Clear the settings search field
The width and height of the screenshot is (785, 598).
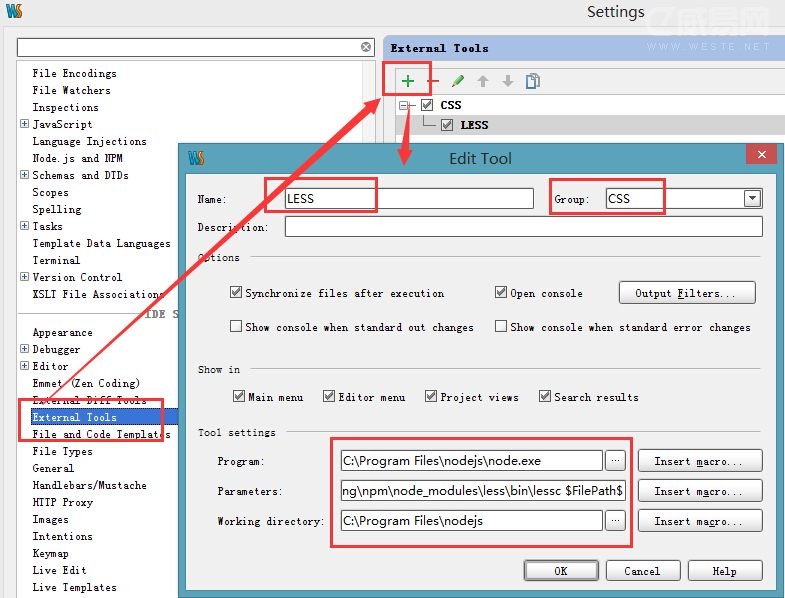(x=366, y=47)
